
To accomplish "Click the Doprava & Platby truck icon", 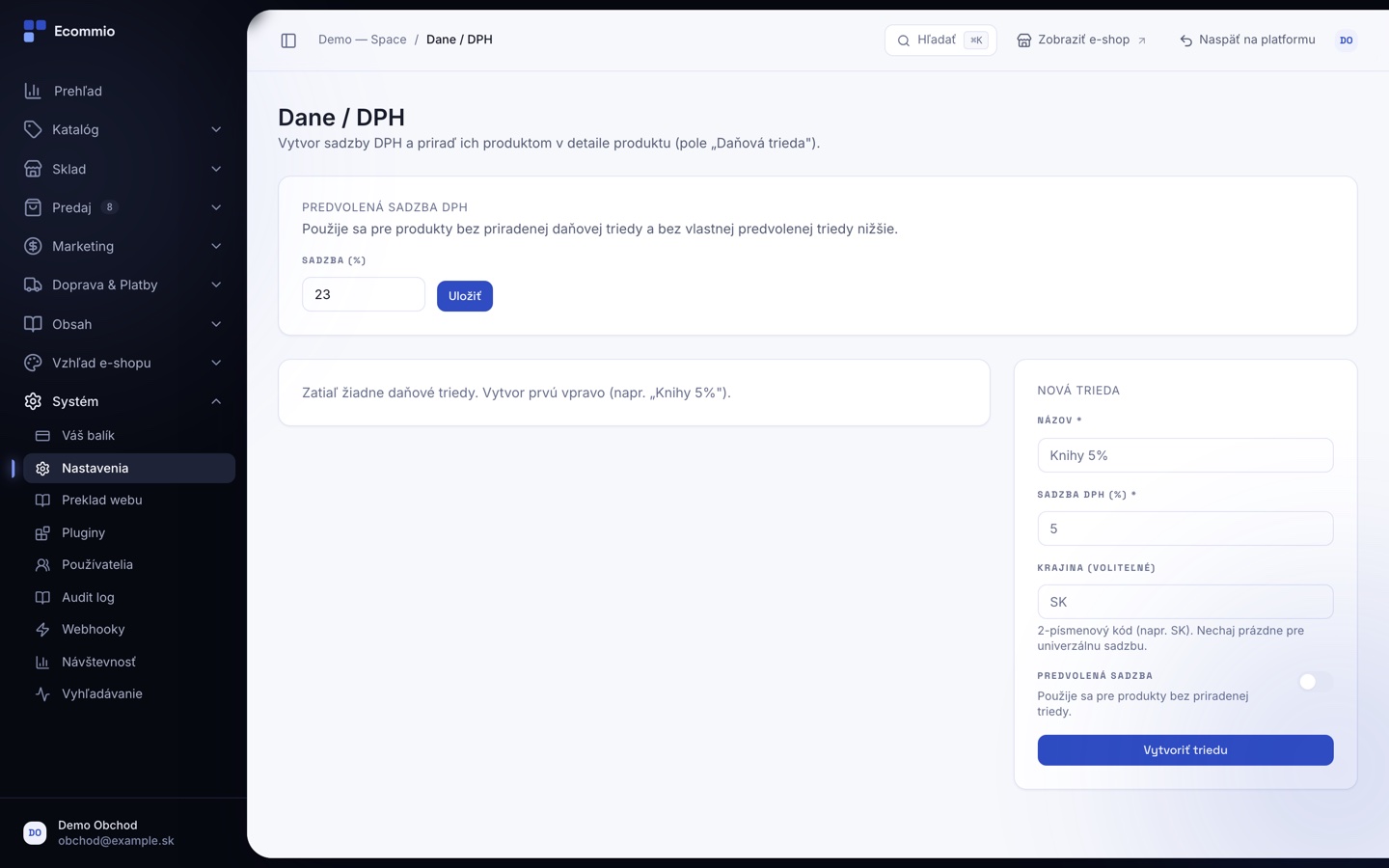I will [x=33, y=285].
